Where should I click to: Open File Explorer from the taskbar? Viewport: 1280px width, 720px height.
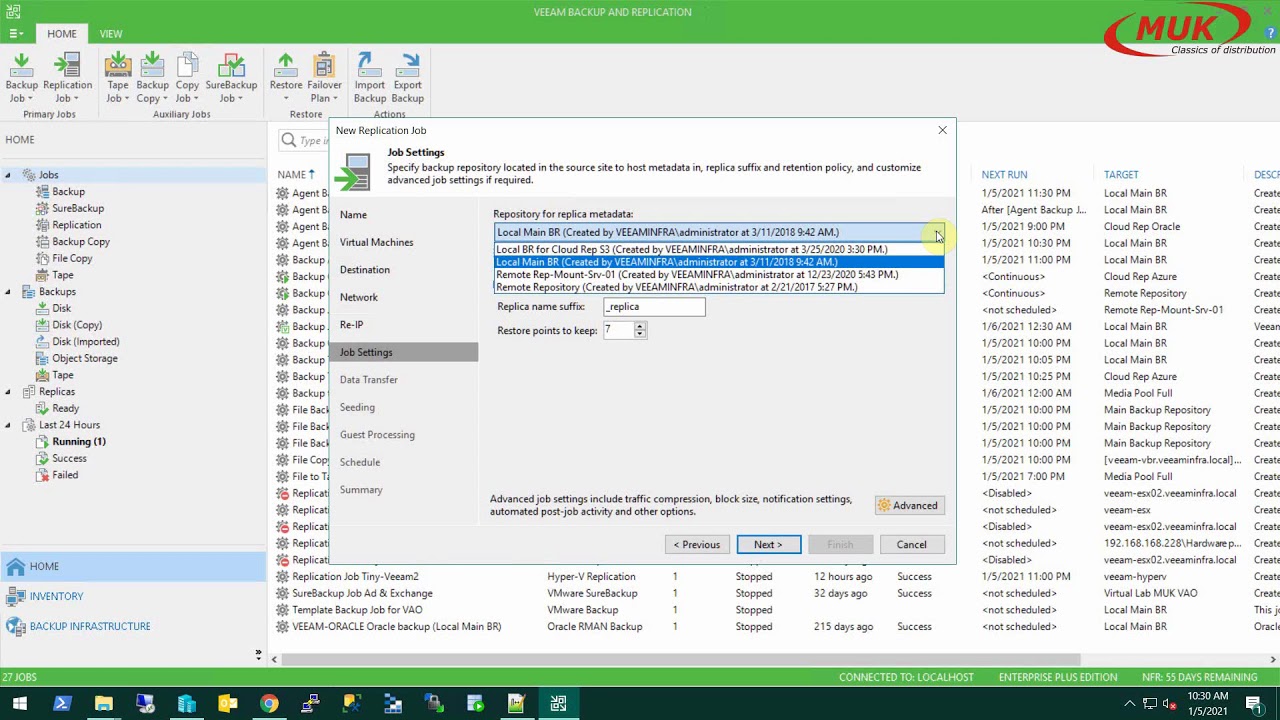tap(103, 704)
